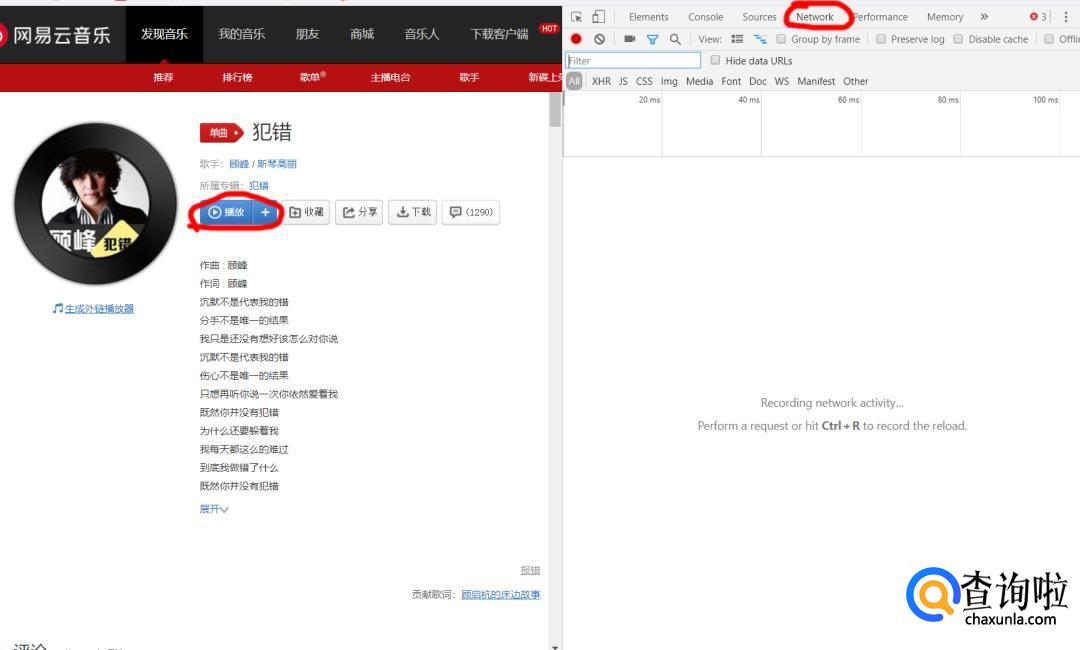Switch to the large request rows view
Viewport: 1080px width, 650px height.
[x=737, y=39]
